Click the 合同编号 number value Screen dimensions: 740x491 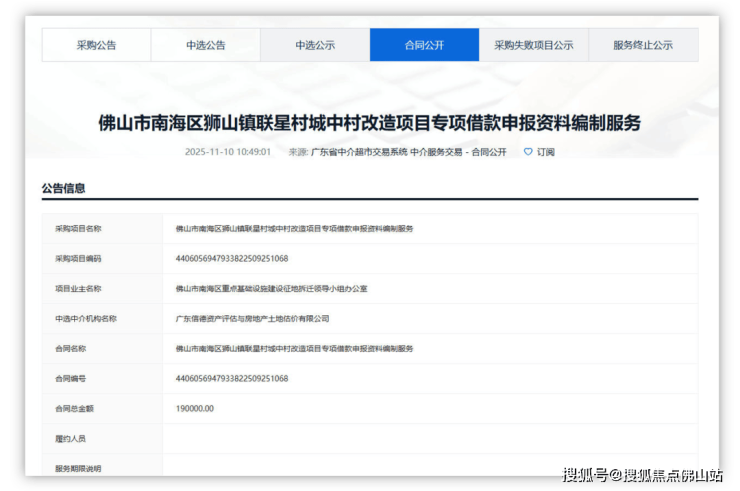232,378
